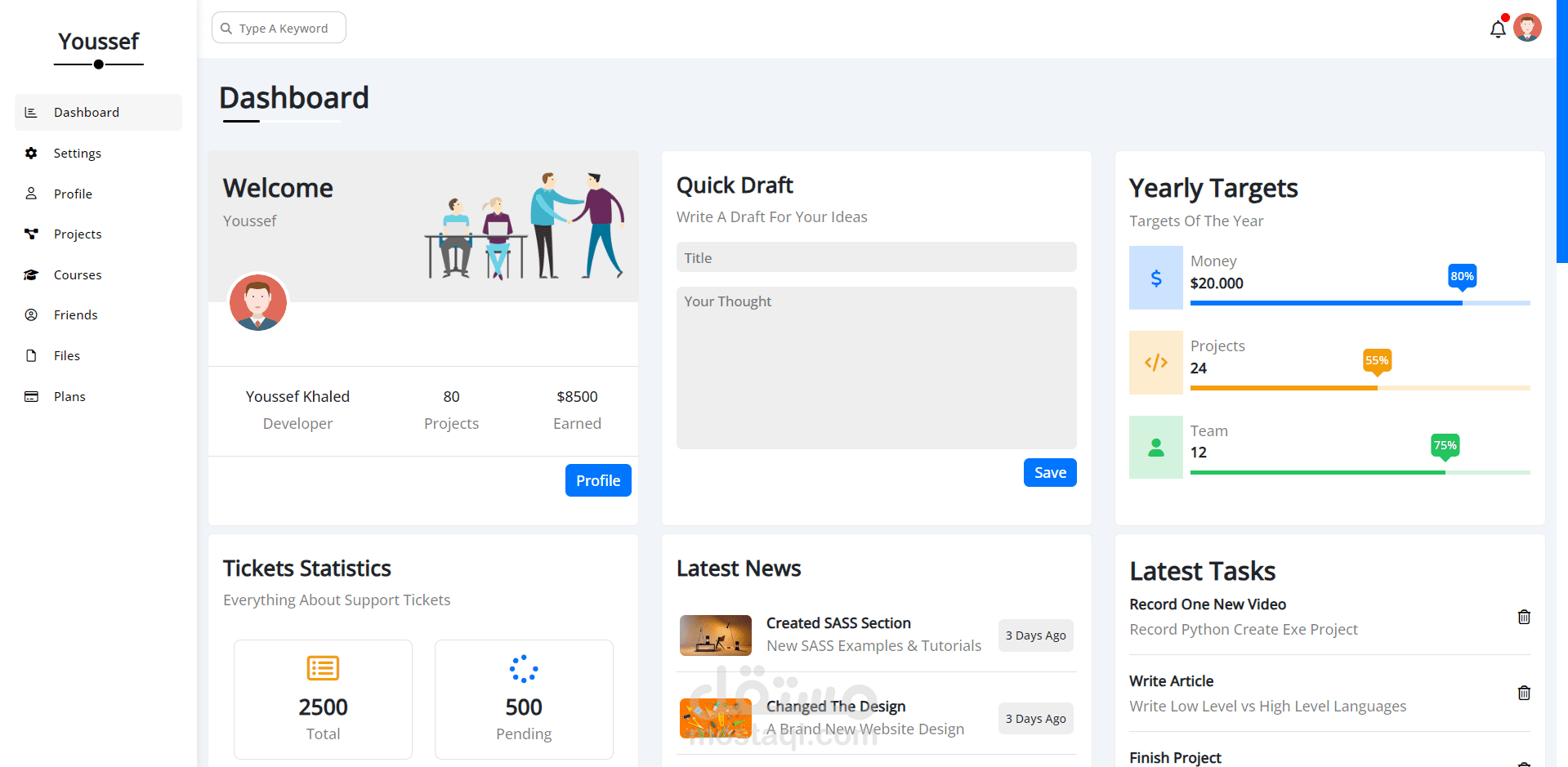Click the 55% Projects progress badge
The height and width of the screenshot is (767, 1568).
point(1377,360)
